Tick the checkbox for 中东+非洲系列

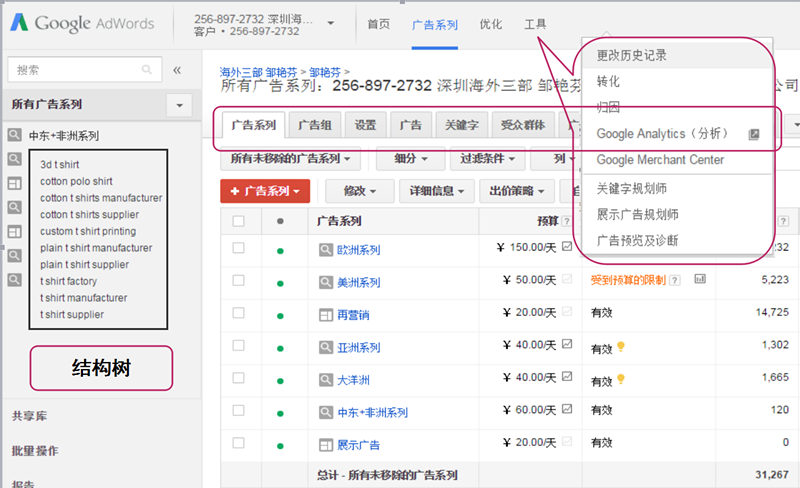(238, 410)
